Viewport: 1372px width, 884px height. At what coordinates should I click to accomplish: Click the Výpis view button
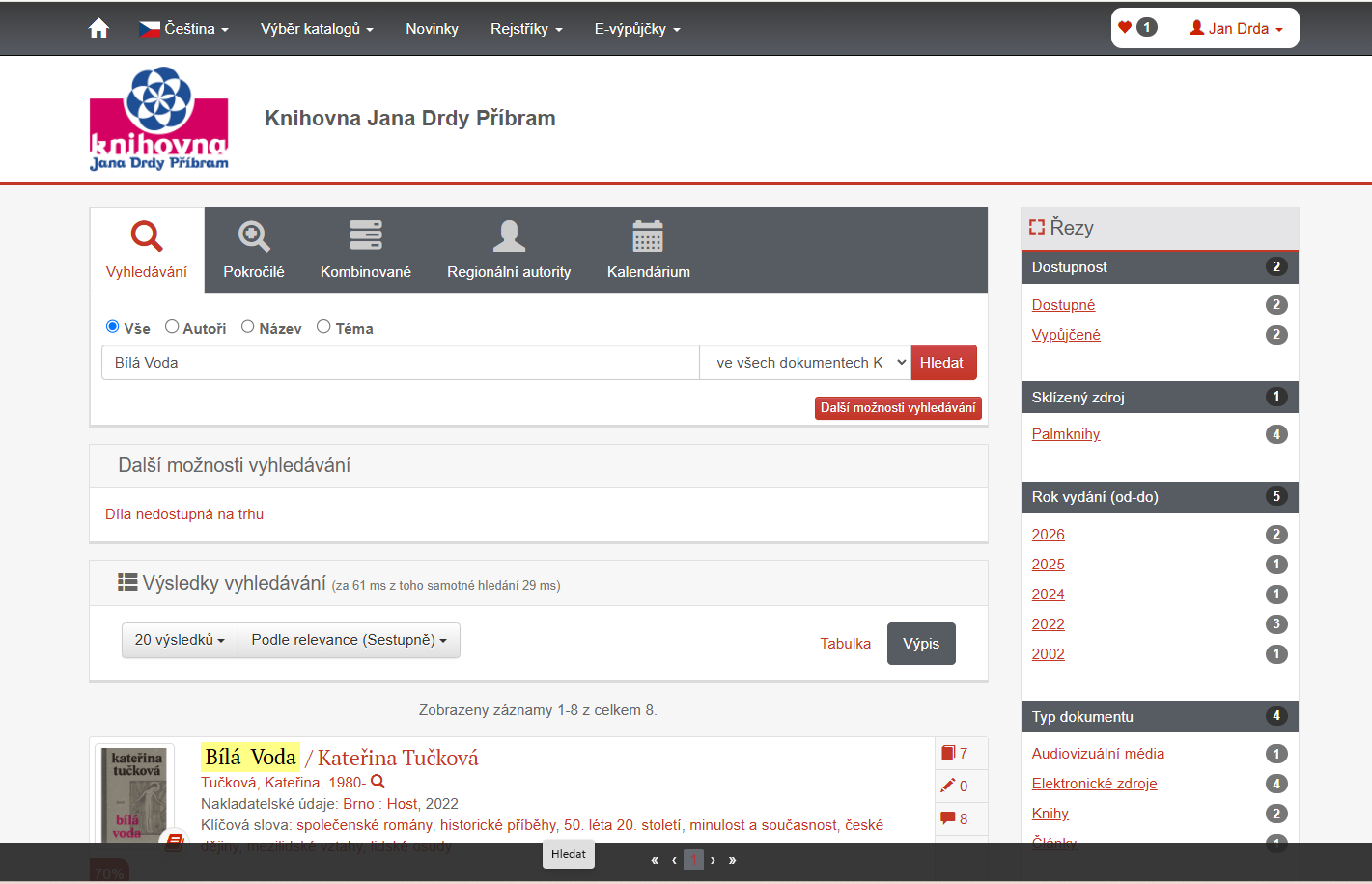[921, 644]
